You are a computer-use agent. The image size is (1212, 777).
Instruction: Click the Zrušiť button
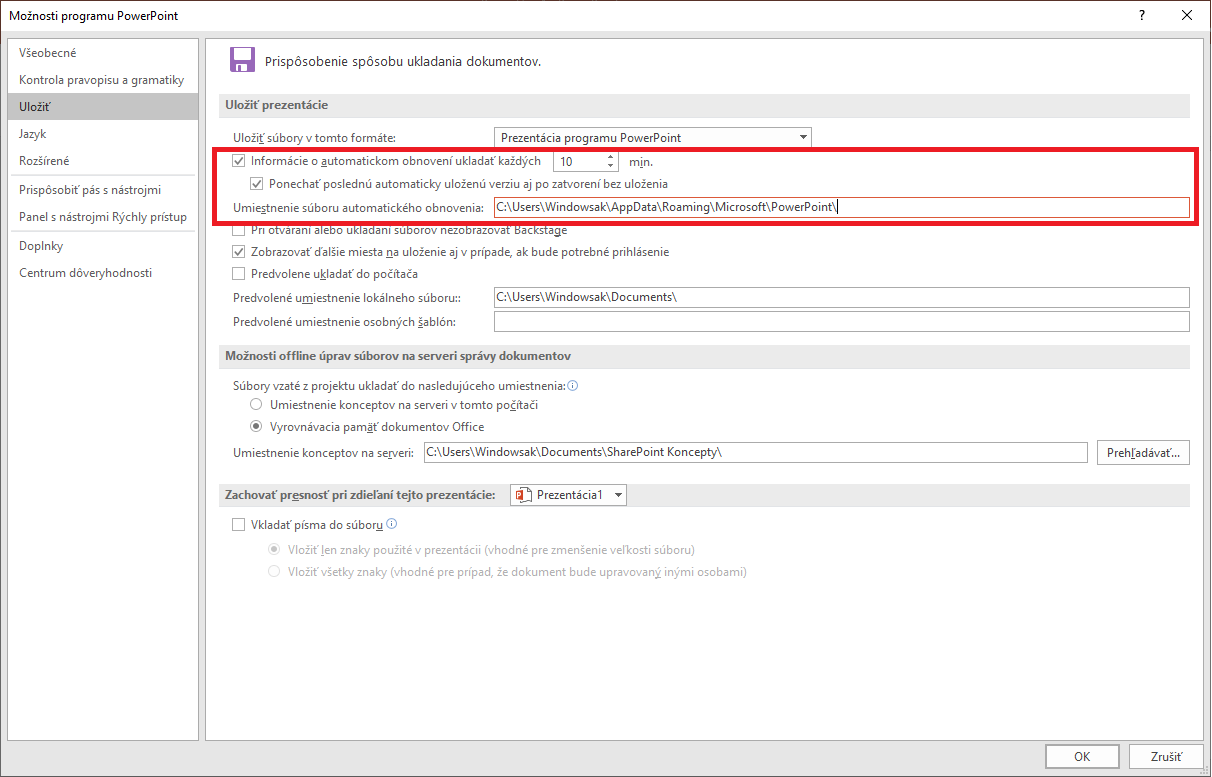(x=1166, y=757)
